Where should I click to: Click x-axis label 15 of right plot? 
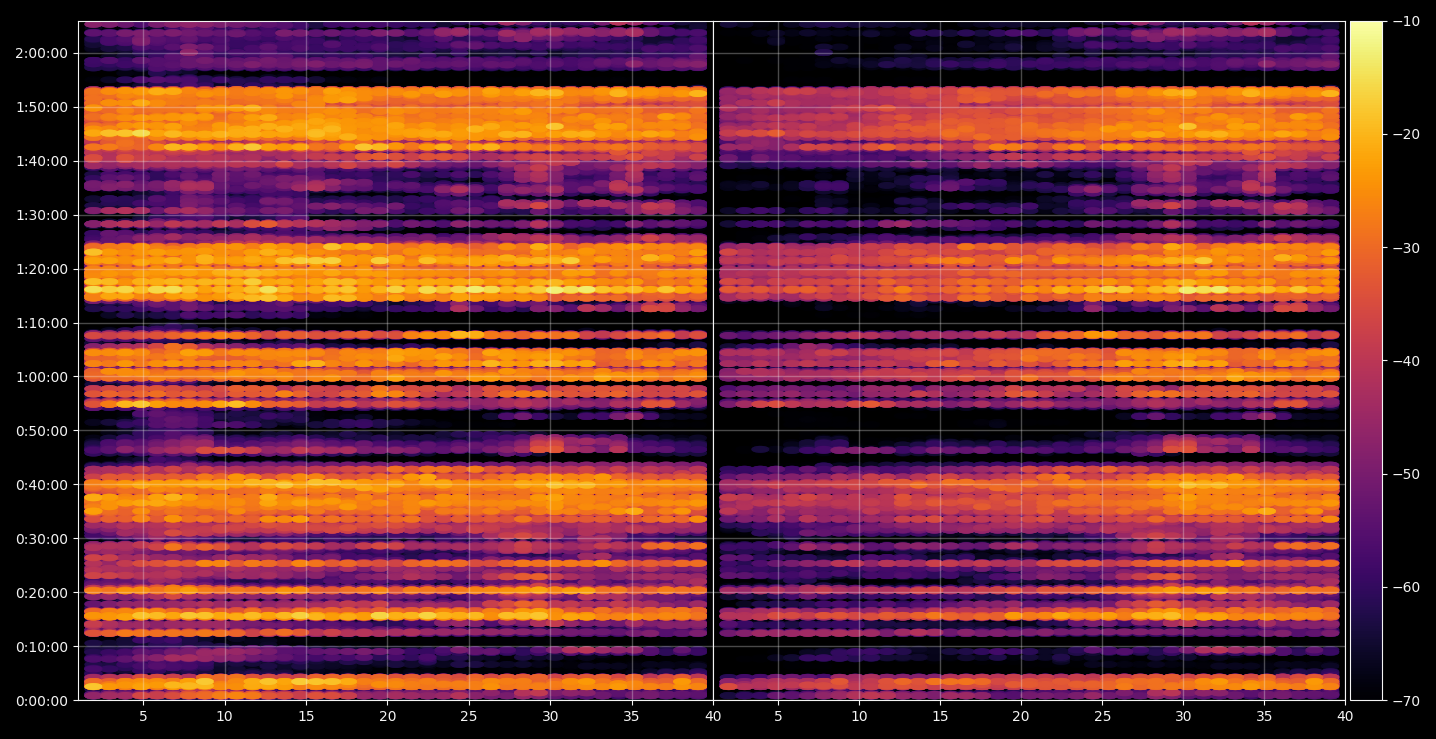940,717
